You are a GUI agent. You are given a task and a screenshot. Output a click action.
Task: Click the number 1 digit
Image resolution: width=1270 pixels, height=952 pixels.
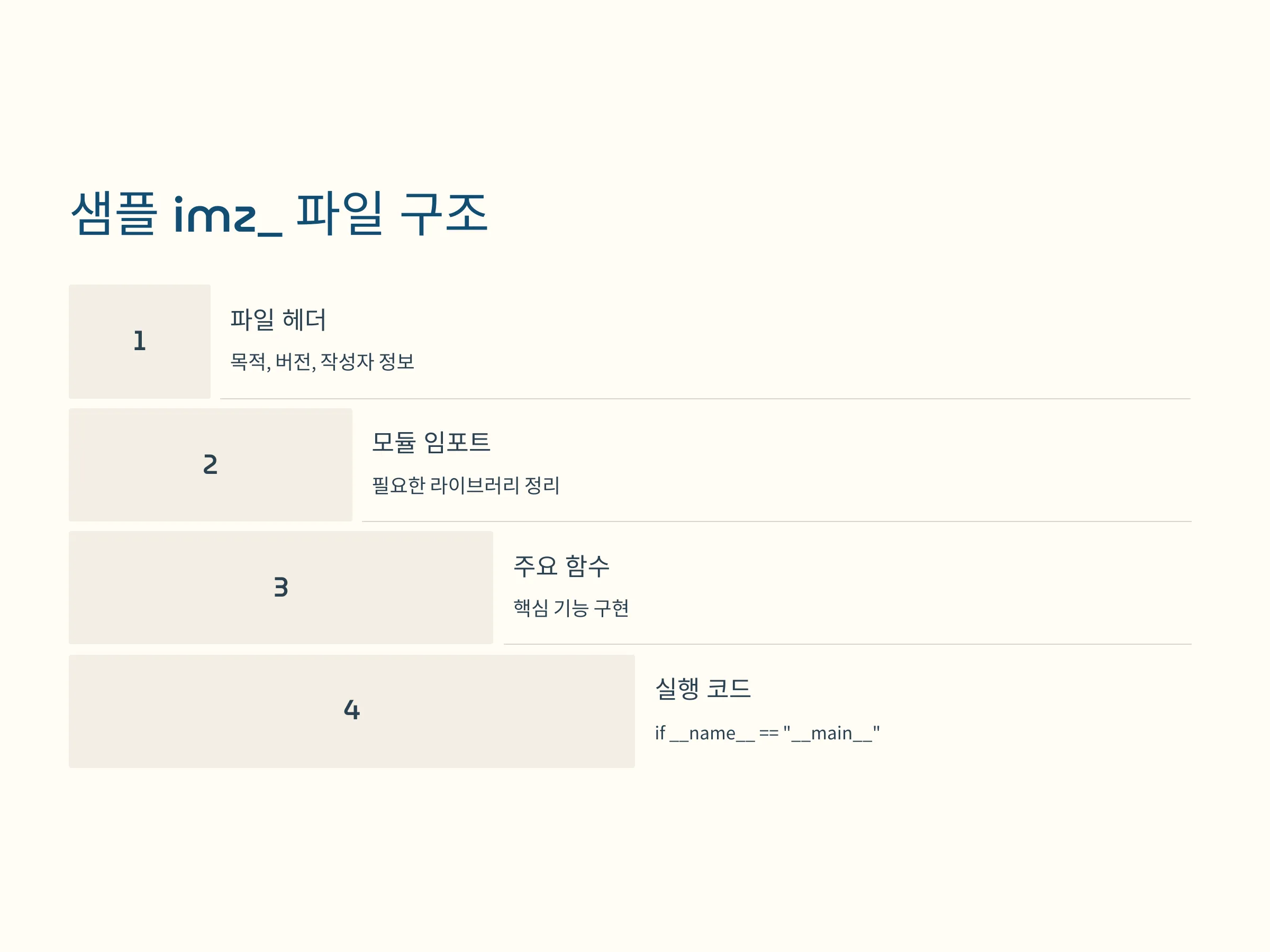[140, 341]
